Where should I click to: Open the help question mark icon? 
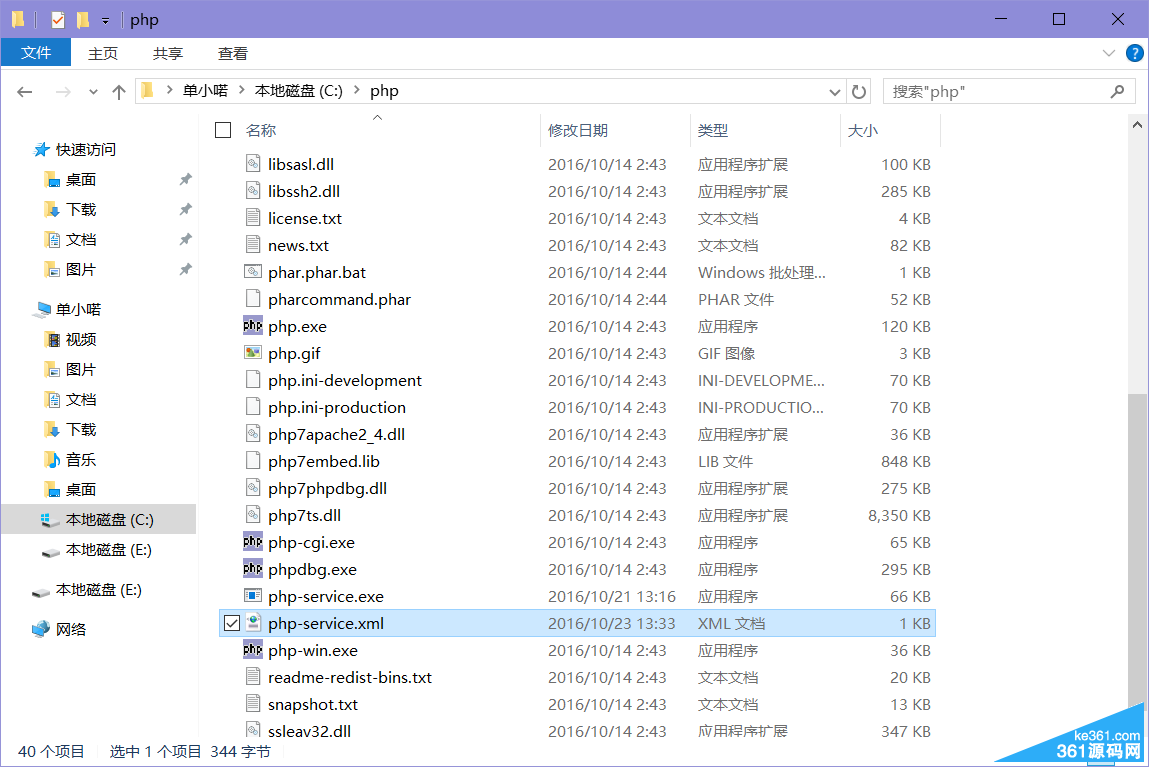(1134, 53)
